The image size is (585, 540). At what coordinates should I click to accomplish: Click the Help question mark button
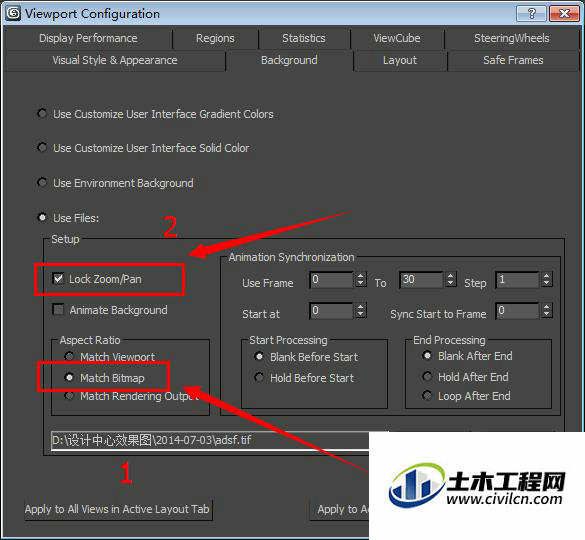click(531, 13)
